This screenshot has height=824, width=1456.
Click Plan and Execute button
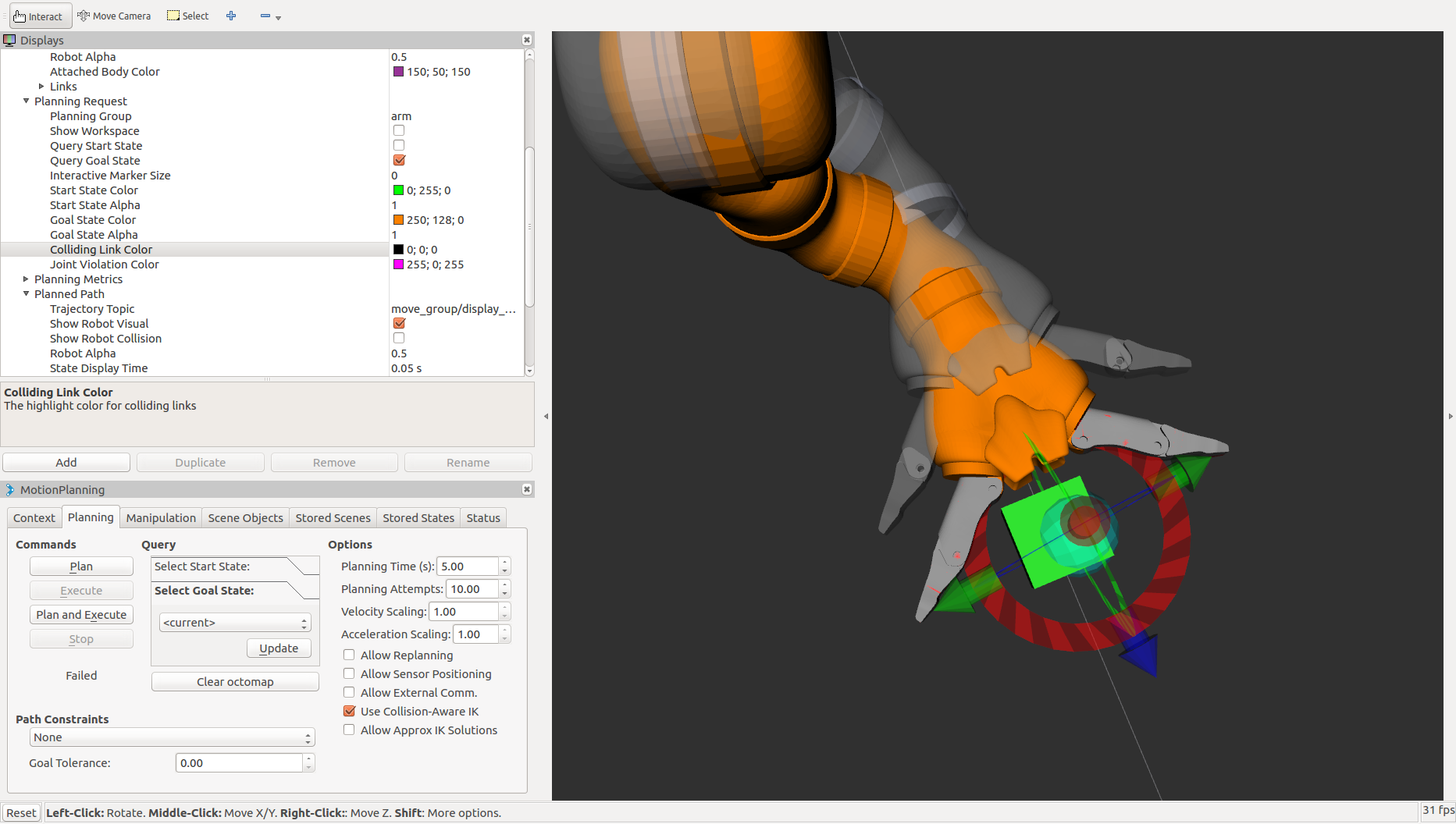click(81, 615)
